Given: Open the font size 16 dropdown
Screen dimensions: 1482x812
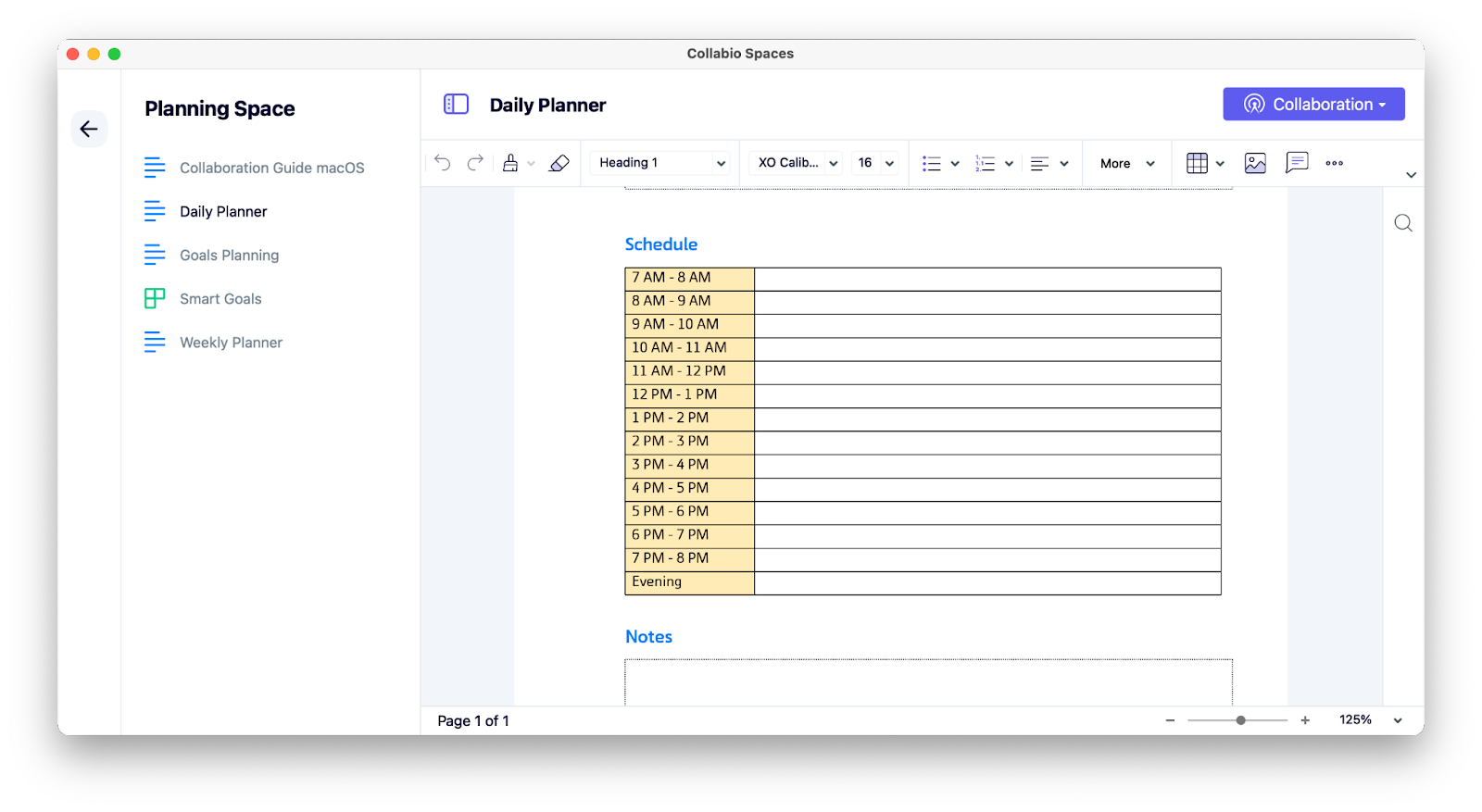Looking at the screenshot, I should click(876, 163).
